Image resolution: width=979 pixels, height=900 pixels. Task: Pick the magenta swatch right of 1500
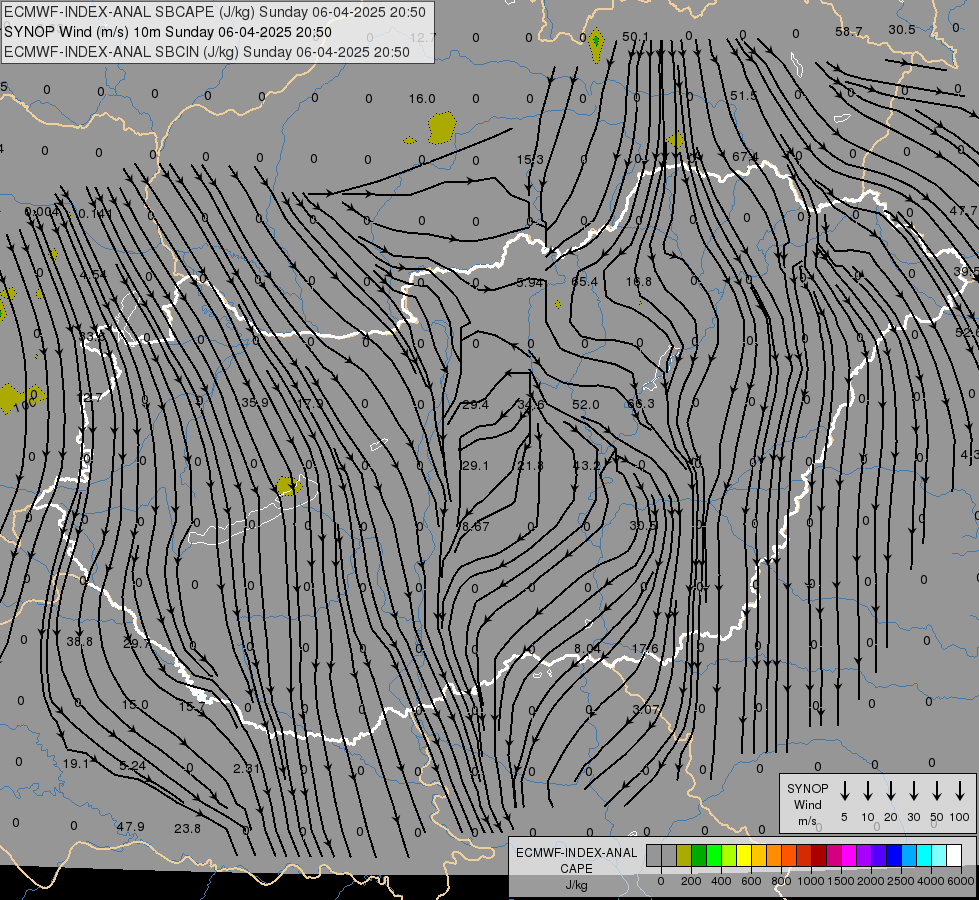(849, 856)
